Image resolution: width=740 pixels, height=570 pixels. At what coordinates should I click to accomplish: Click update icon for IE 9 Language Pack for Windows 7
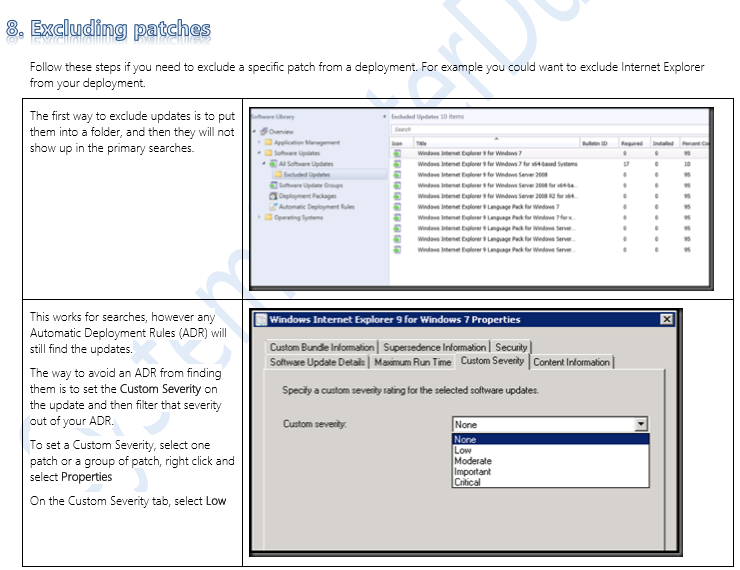tap(397, 207)
